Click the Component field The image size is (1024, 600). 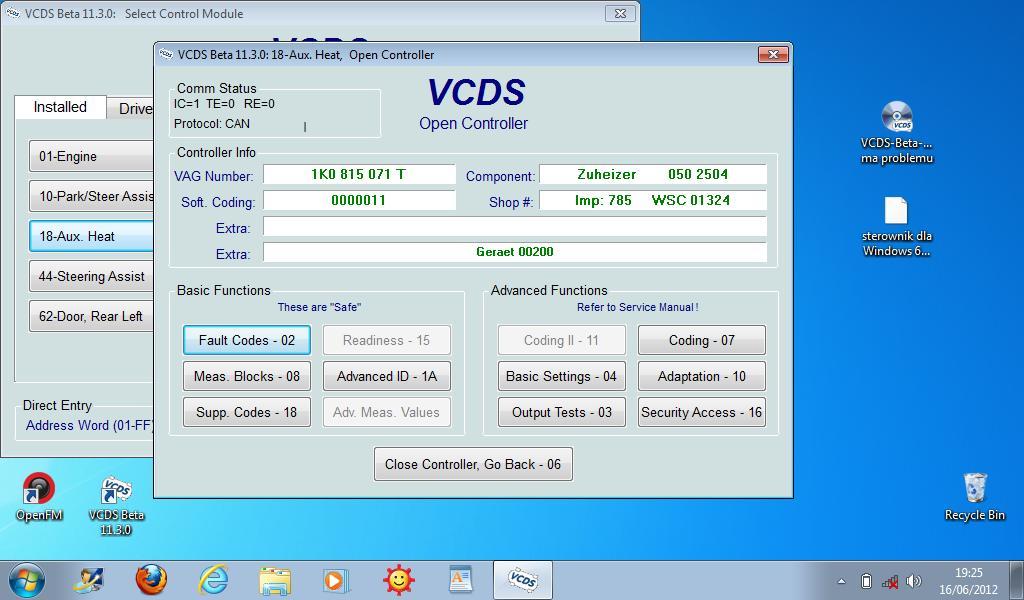click(x=652, y=174)
